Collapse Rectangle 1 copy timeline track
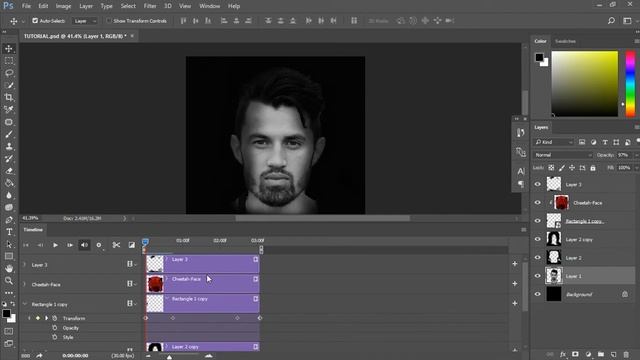This screenshot has width=640, height=360. click(x=24, y=304)
